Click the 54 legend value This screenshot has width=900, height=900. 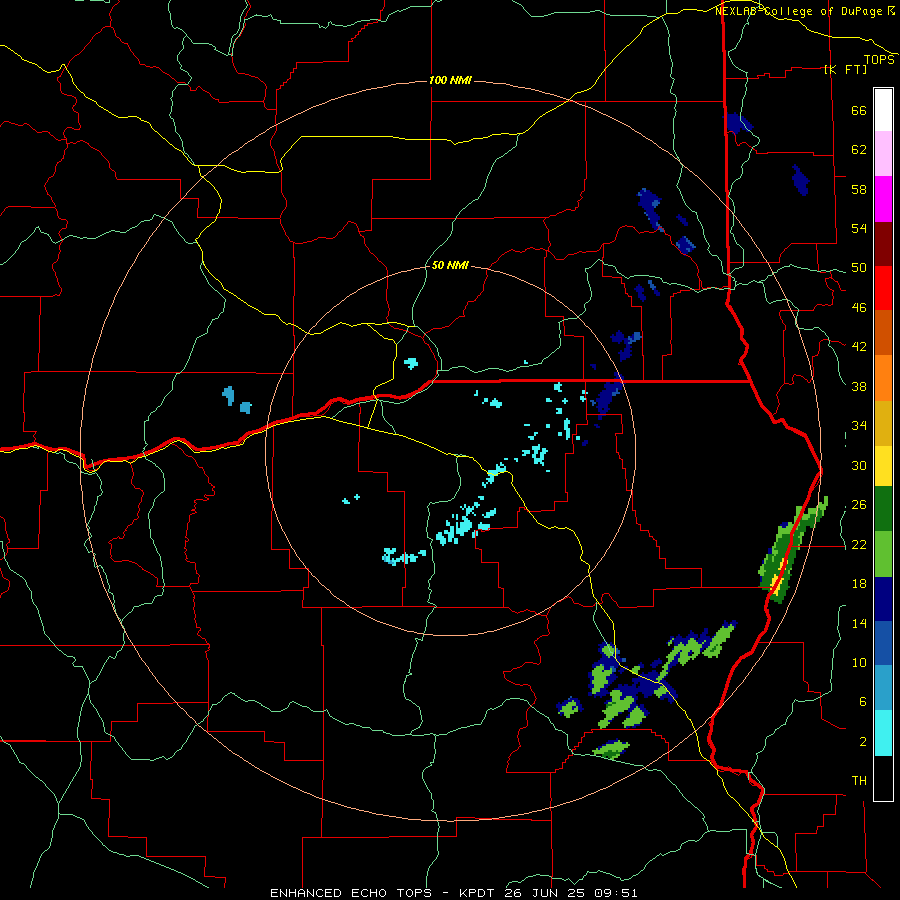point(859,228)
